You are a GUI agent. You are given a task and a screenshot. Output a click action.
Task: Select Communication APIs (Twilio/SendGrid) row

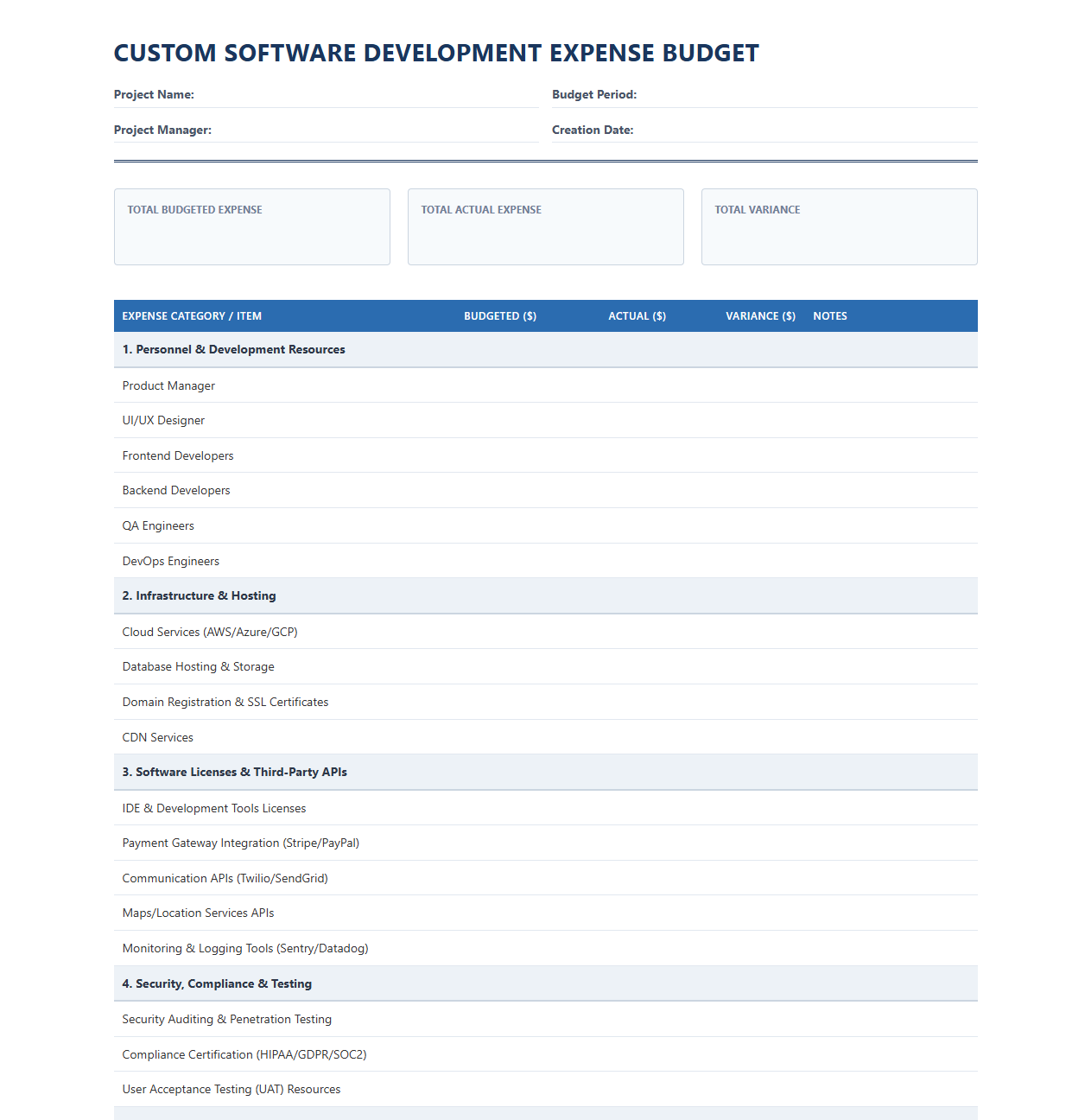point(546,878)
